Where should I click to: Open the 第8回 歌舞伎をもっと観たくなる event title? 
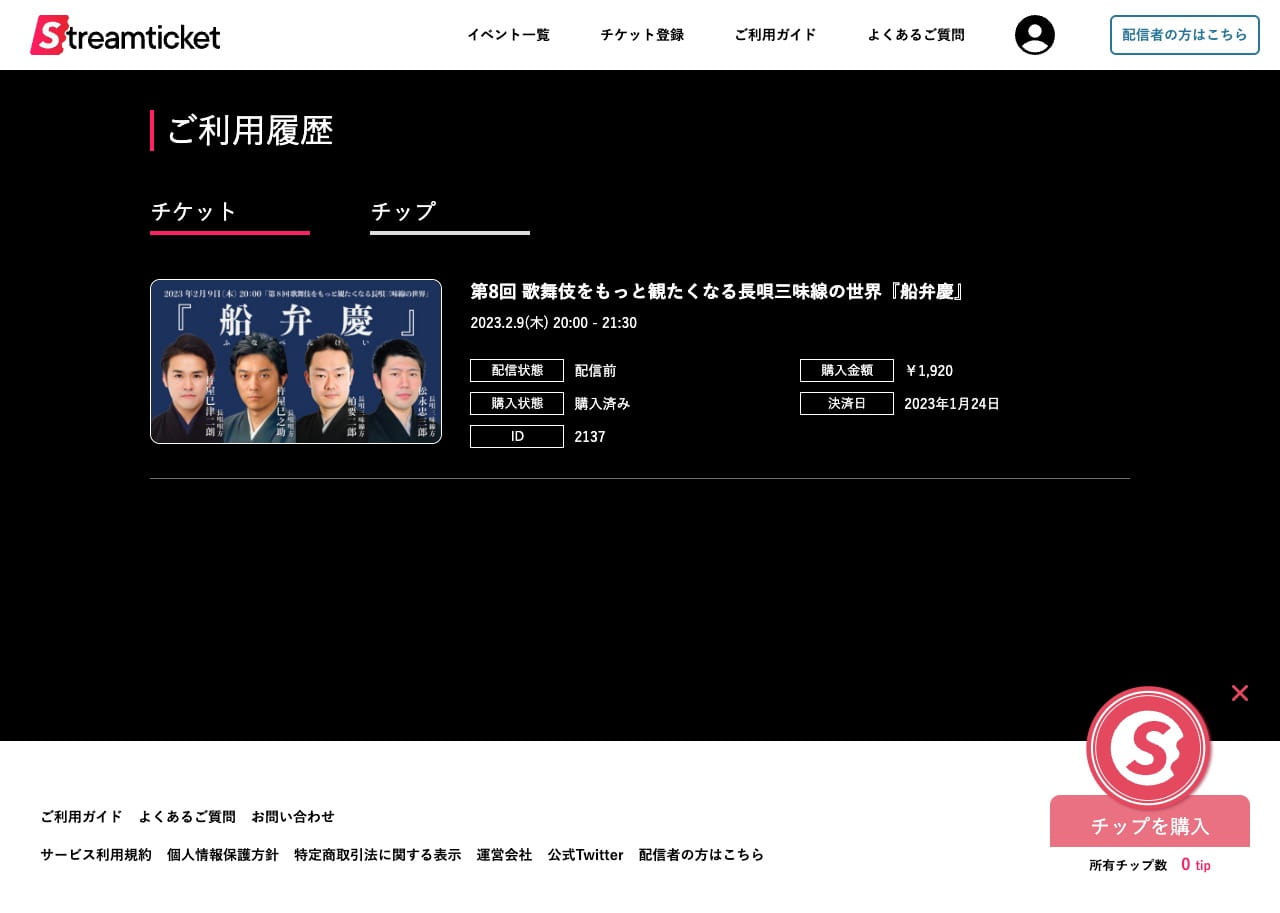[717, 291]
